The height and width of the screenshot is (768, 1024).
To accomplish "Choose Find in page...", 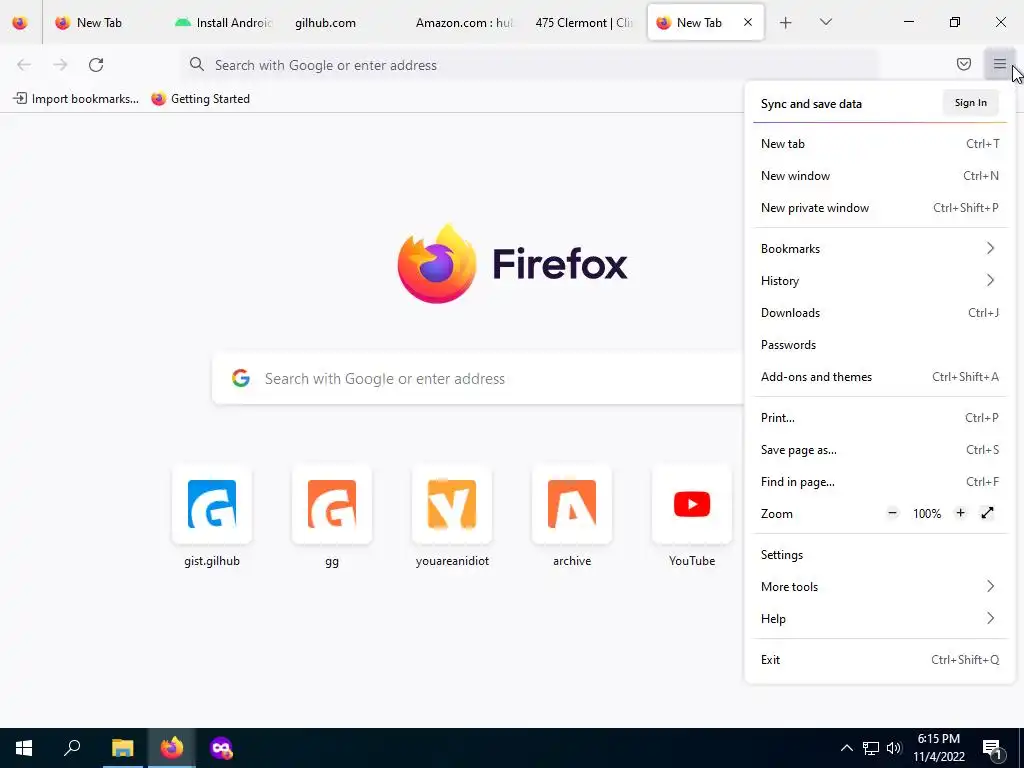I will [880, 482].
